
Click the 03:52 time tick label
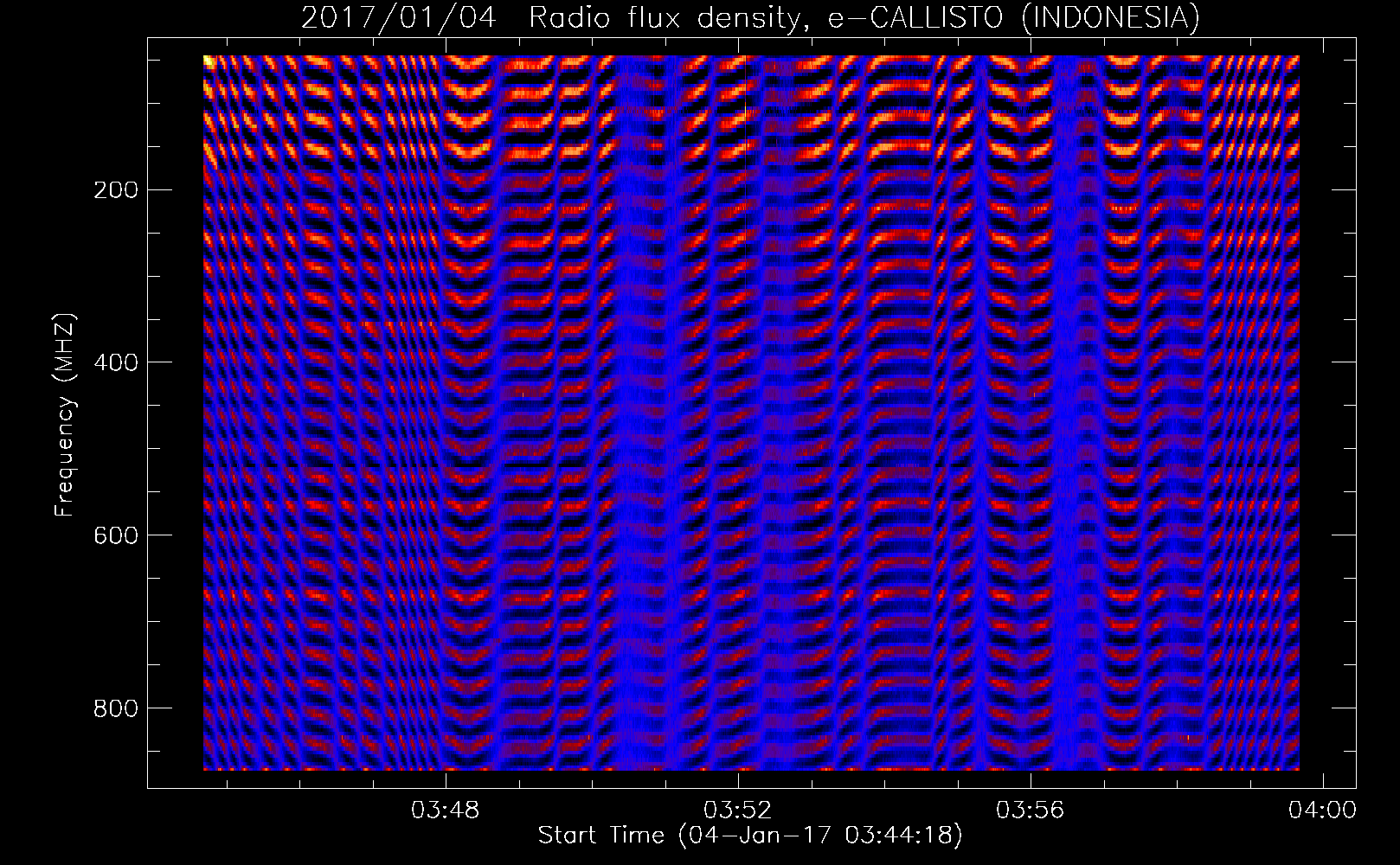click(x=737, y=811)
